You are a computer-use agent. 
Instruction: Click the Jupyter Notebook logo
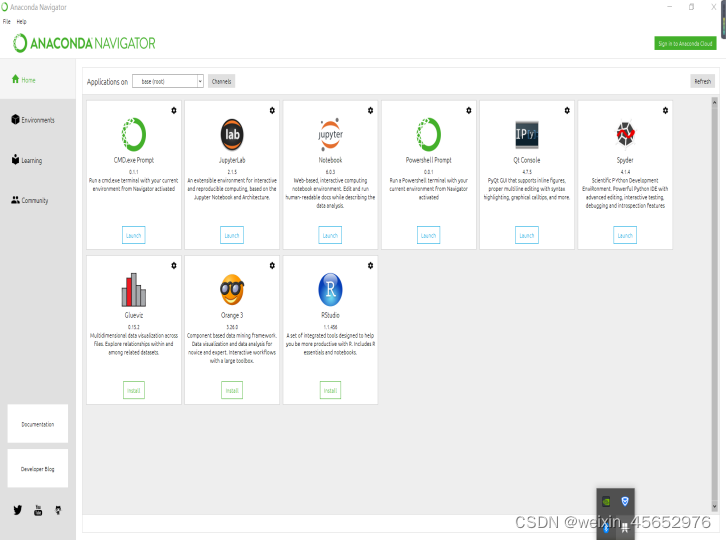330,134
